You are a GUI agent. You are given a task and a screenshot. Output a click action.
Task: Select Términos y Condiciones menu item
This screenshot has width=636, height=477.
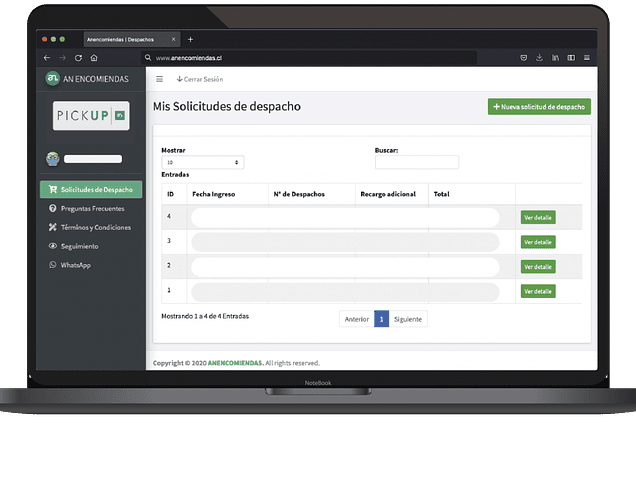point(95,227)
